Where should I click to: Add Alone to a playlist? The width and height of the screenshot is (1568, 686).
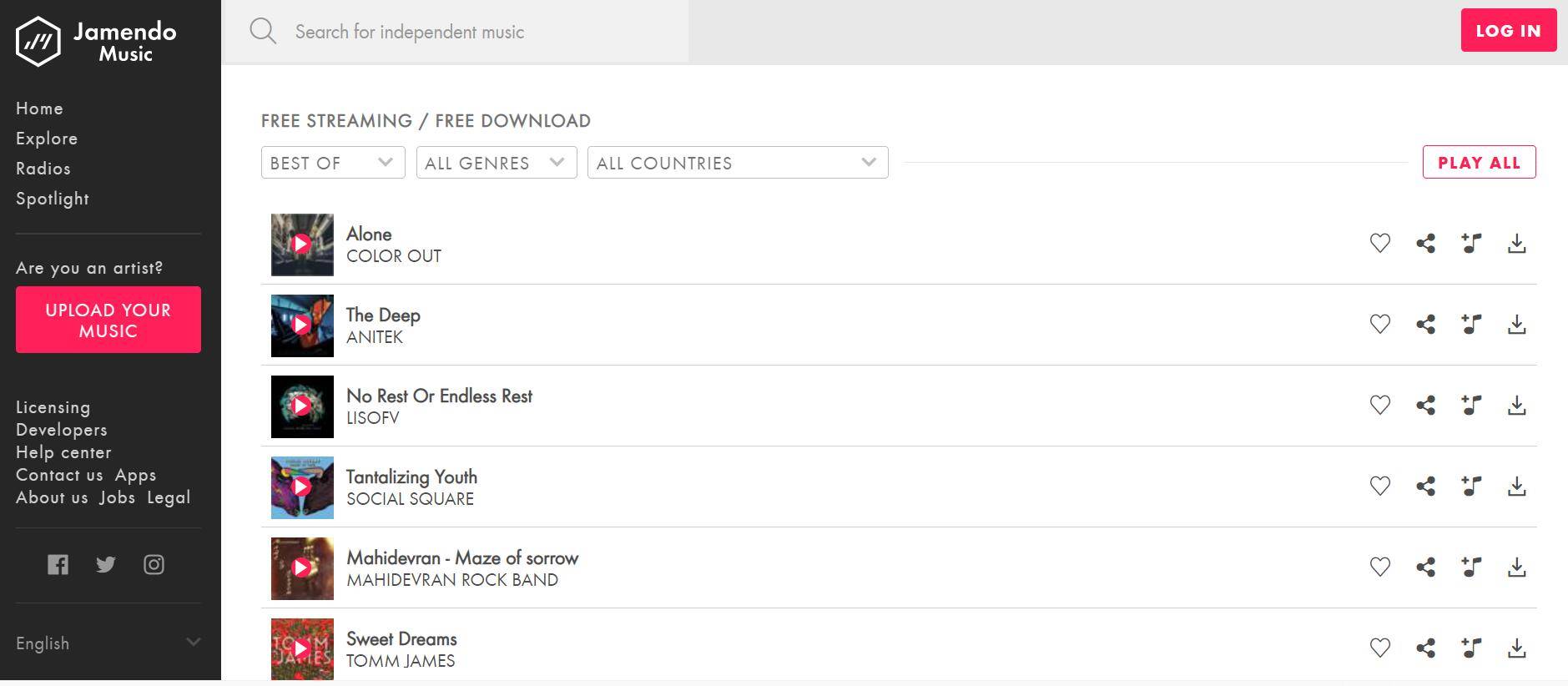(x=1471, y=243)
